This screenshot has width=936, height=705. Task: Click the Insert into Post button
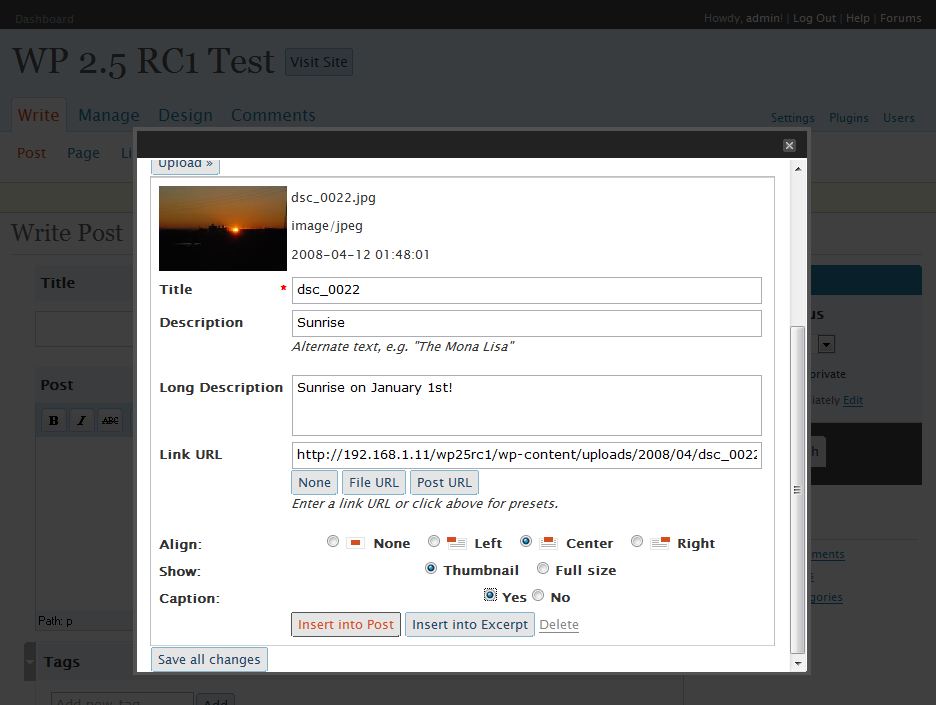tap(346, 624)
